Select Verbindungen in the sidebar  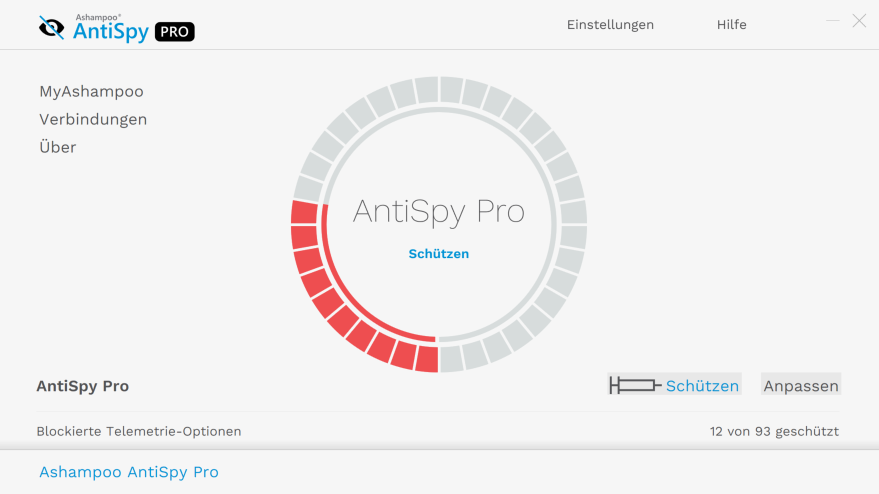tap(93, 119)
